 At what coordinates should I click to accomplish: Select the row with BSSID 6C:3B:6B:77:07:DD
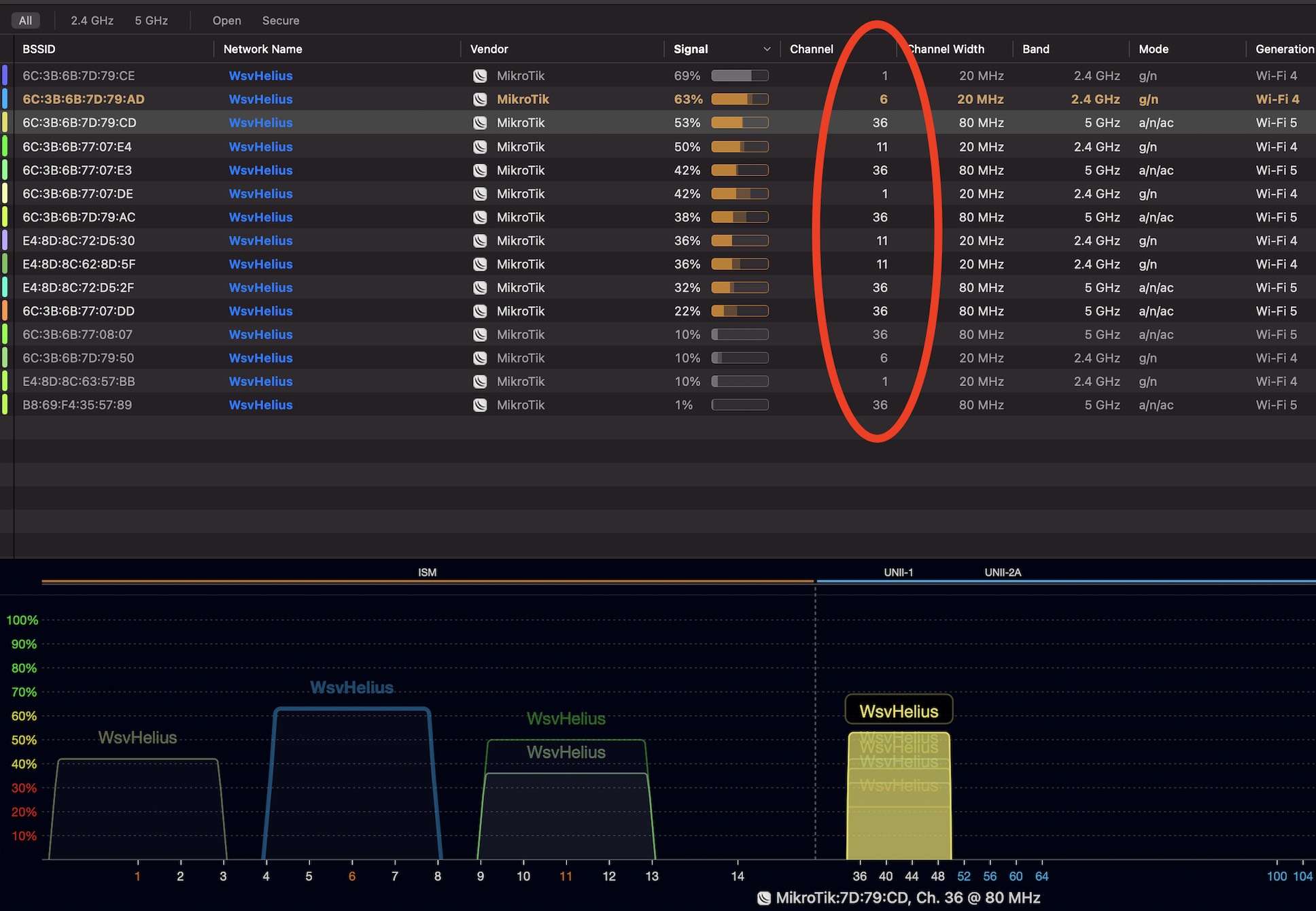click(x=78, y=311)
